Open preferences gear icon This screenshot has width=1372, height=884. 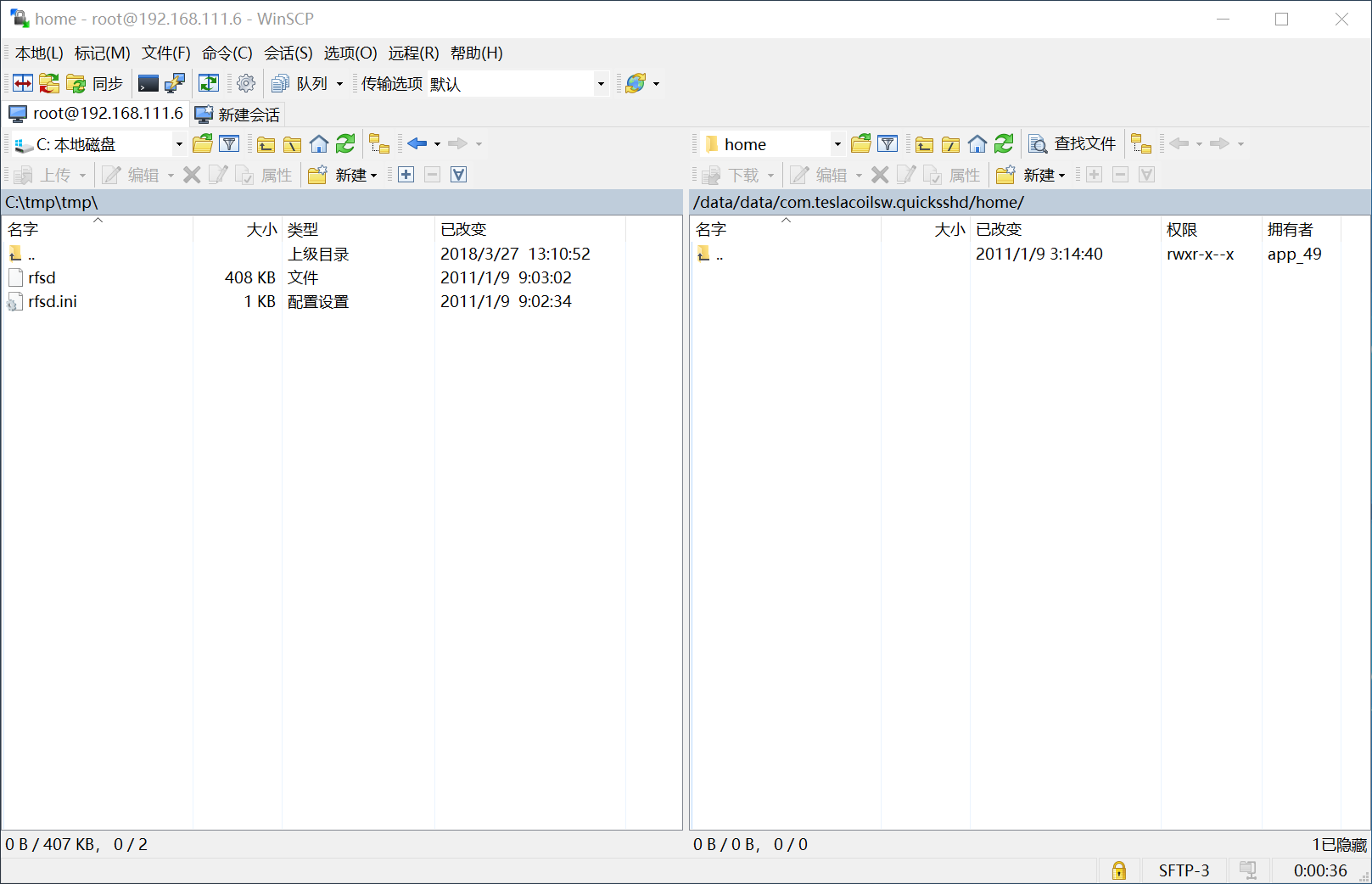(x=246, y=83)
